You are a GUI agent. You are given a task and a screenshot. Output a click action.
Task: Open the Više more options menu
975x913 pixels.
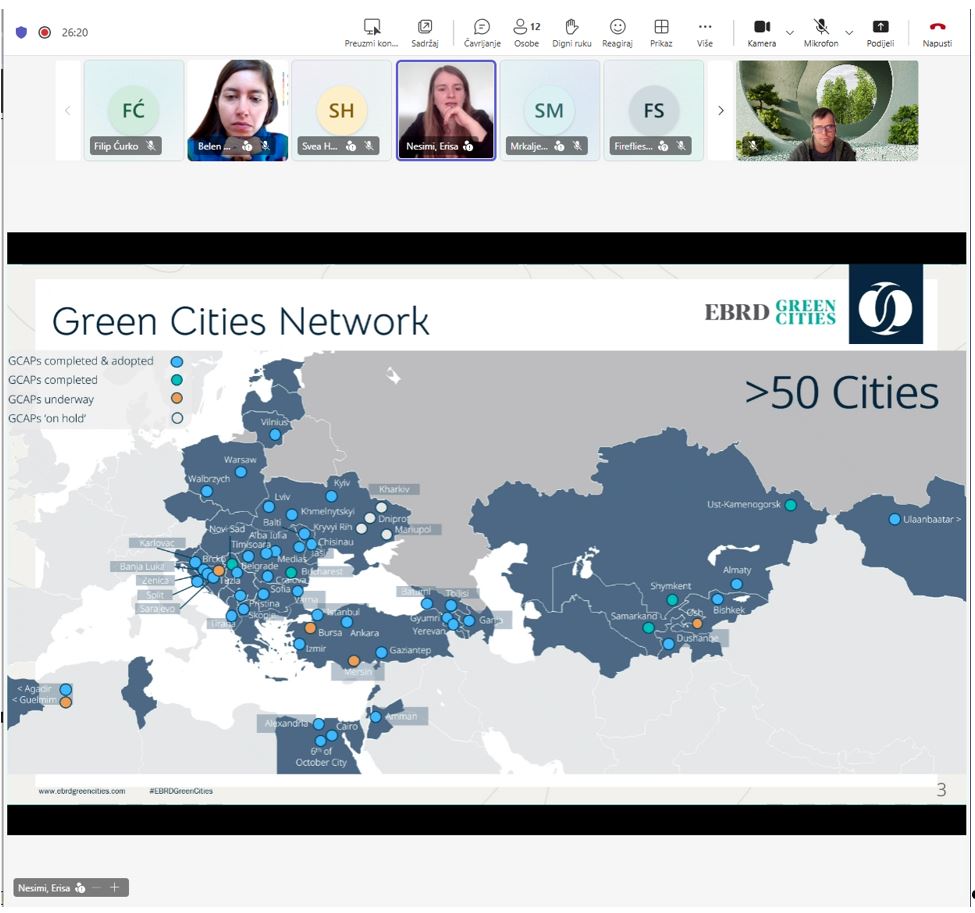coord(705,32)
